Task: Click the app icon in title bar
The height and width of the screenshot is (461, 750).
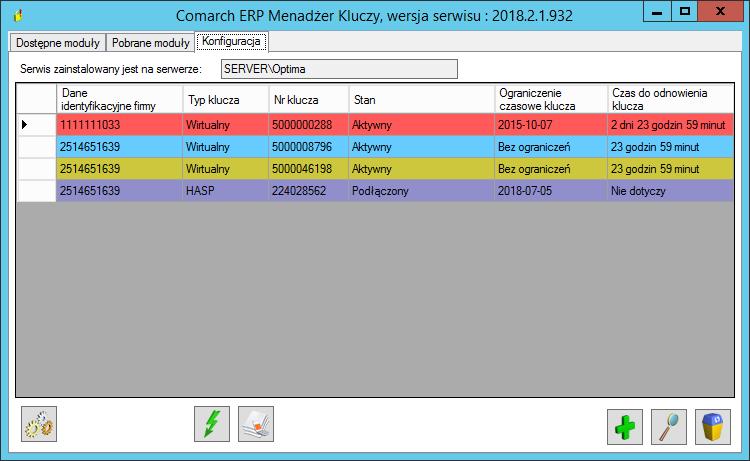Action: pyautogui.click(x=18, y=15)
